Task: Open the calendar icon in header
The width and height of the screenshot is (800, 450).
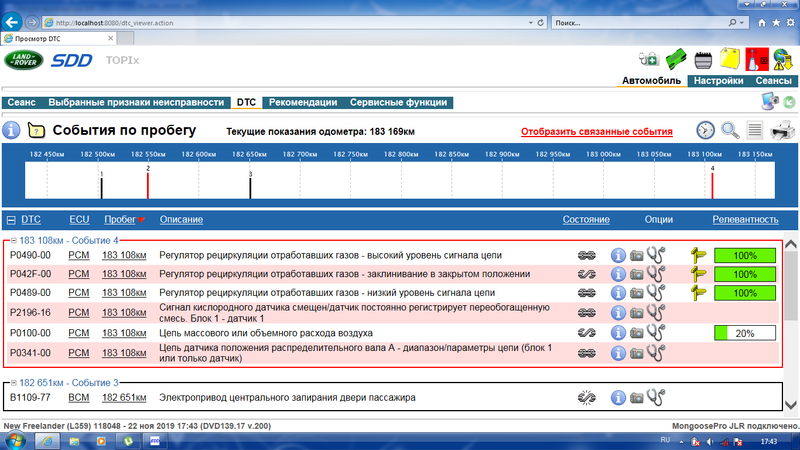Action: coord(703,60)
